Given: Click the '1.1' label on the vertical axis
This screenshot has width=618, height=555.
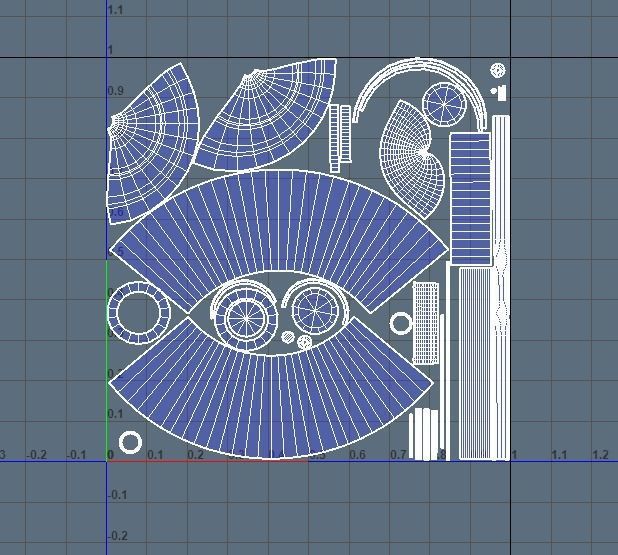Looking at the screenshot, I should [x=115, y=10].
